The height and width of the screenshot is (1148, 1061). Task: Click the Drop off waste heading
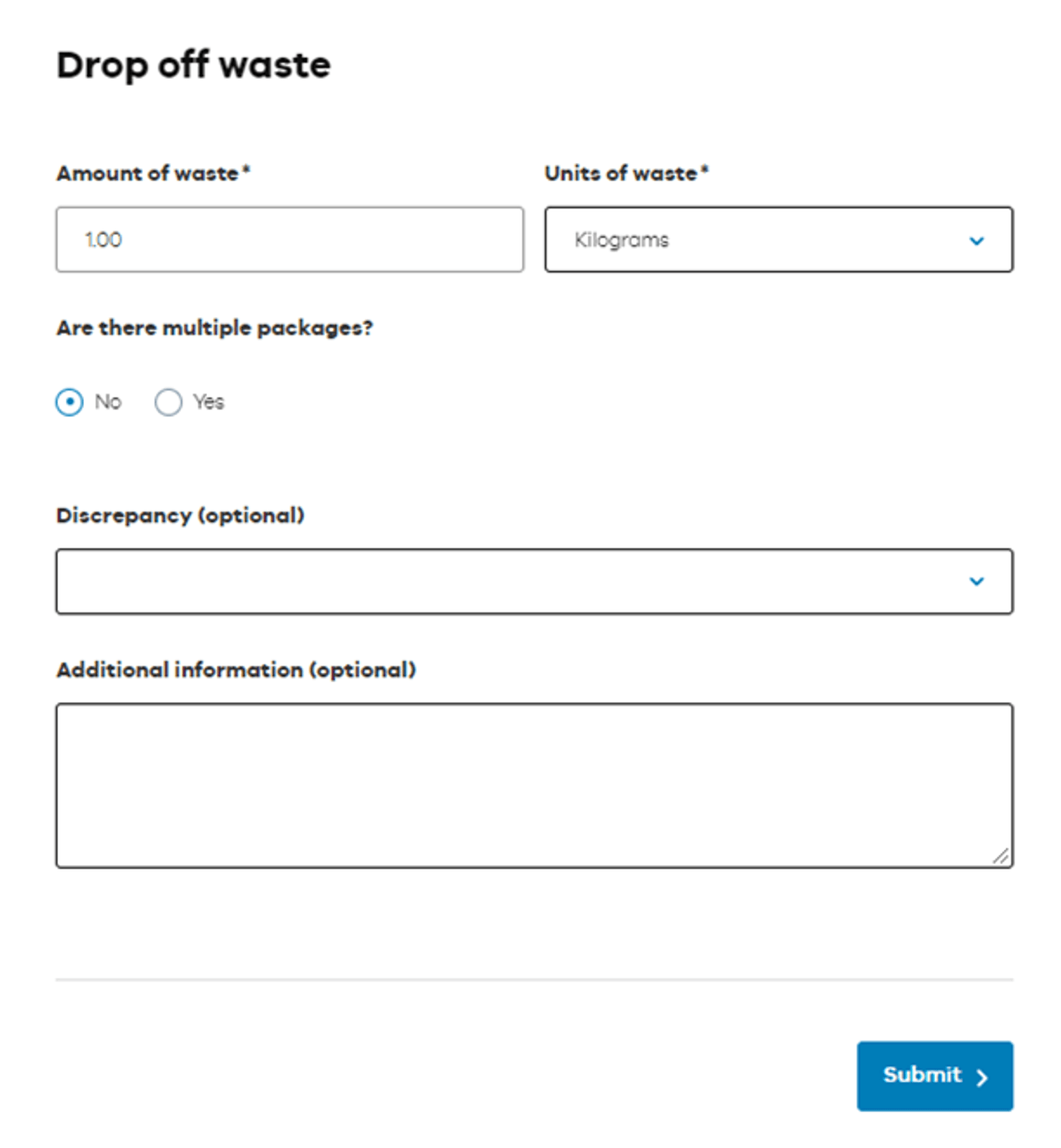coord(193,65)
